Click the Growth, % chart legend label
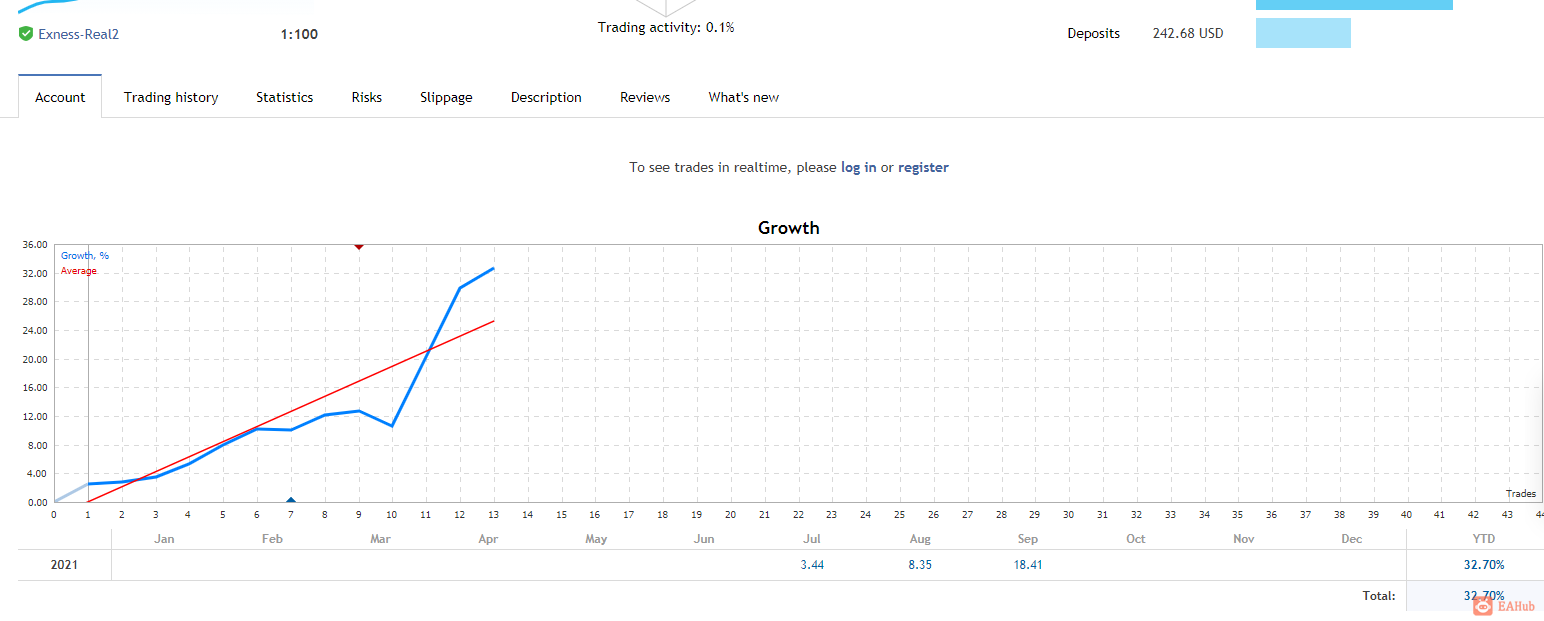1544x621 pixels. (85, 256)
